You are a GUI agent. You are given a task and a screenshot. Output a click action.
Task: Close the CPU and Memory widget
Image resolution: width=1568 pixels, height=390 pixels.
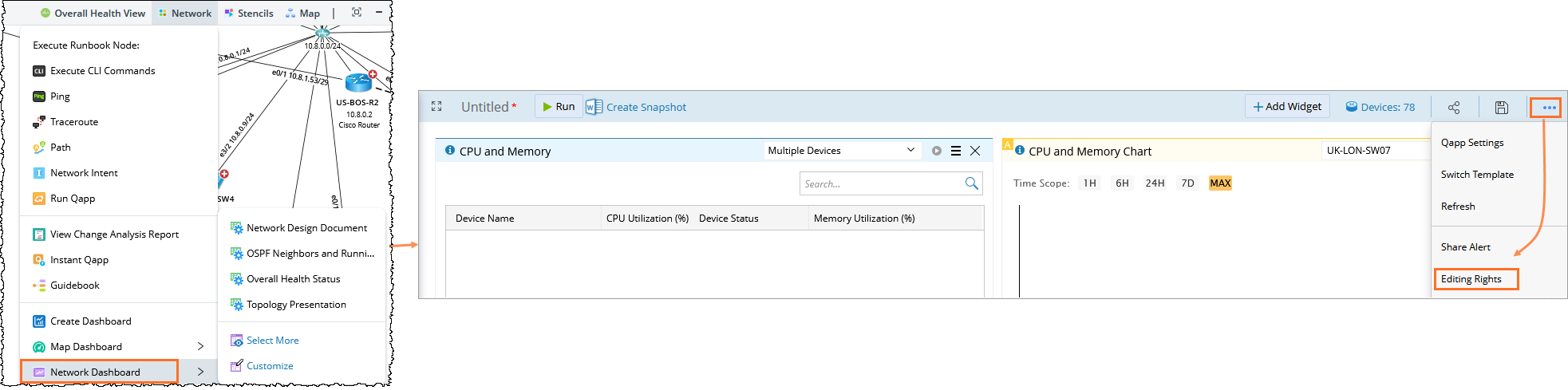pos(975,151)
